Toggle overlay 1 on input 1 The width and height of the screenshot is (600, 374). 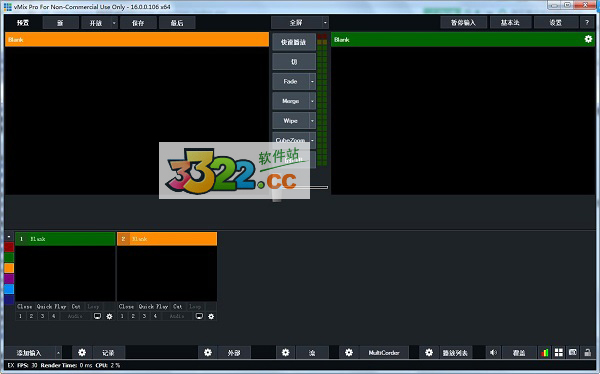(x=20, y=316)
